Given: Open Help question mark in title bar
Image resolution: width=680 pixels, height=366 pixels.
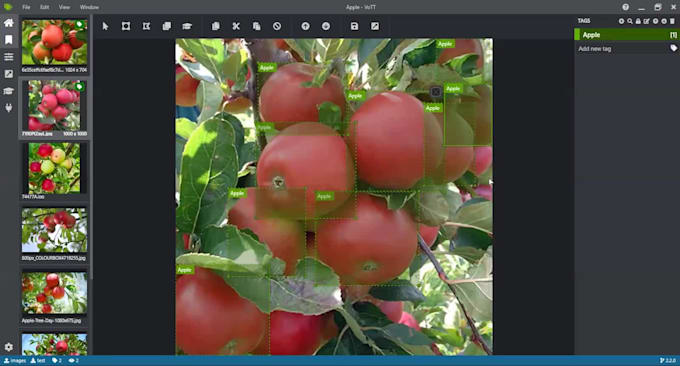Looking at the screenshot, I should 625,7.
